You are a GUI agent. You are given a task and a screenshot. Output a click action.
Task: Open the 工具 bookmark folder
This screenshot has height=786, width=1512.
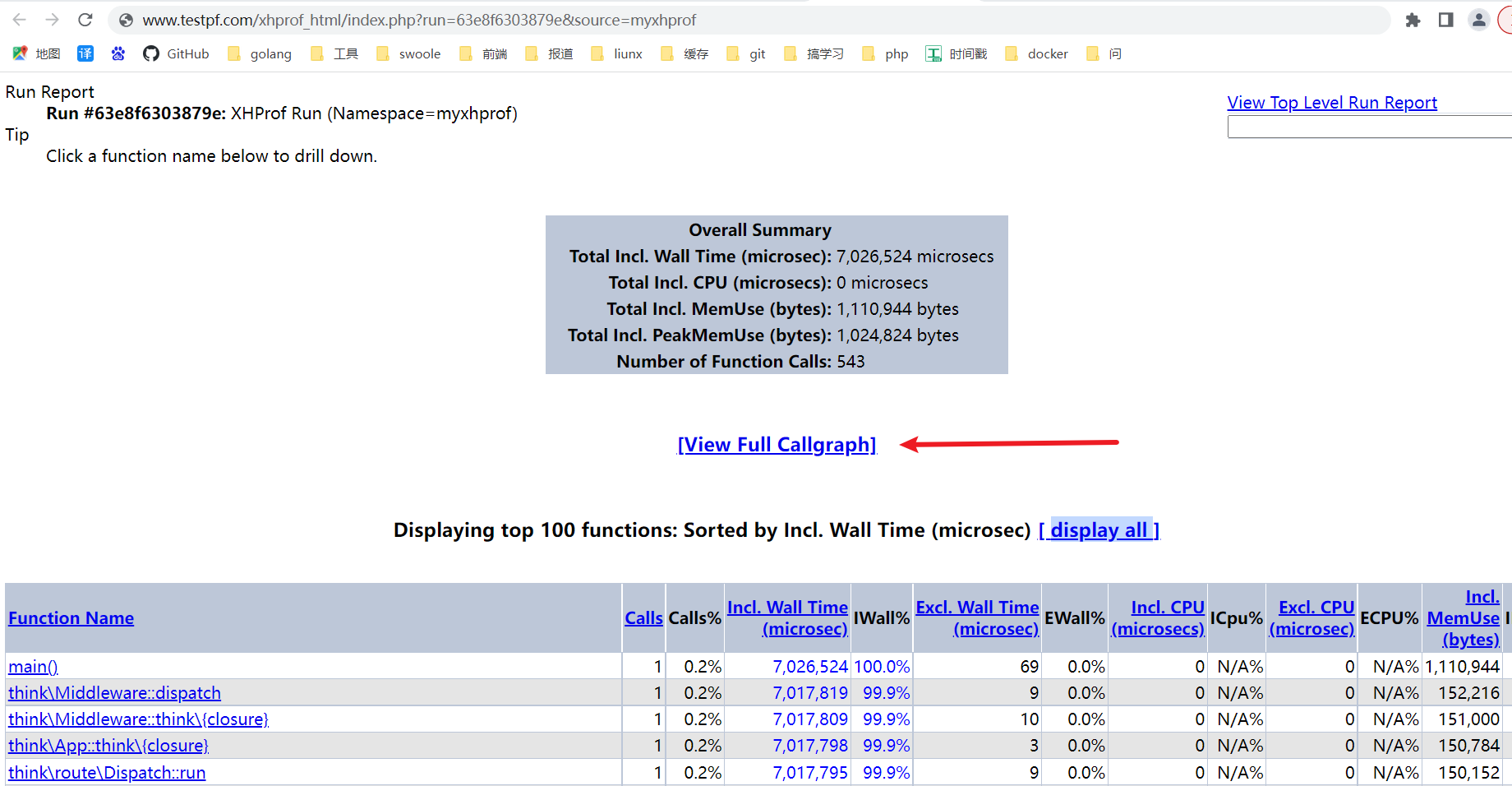coord(334,53)
